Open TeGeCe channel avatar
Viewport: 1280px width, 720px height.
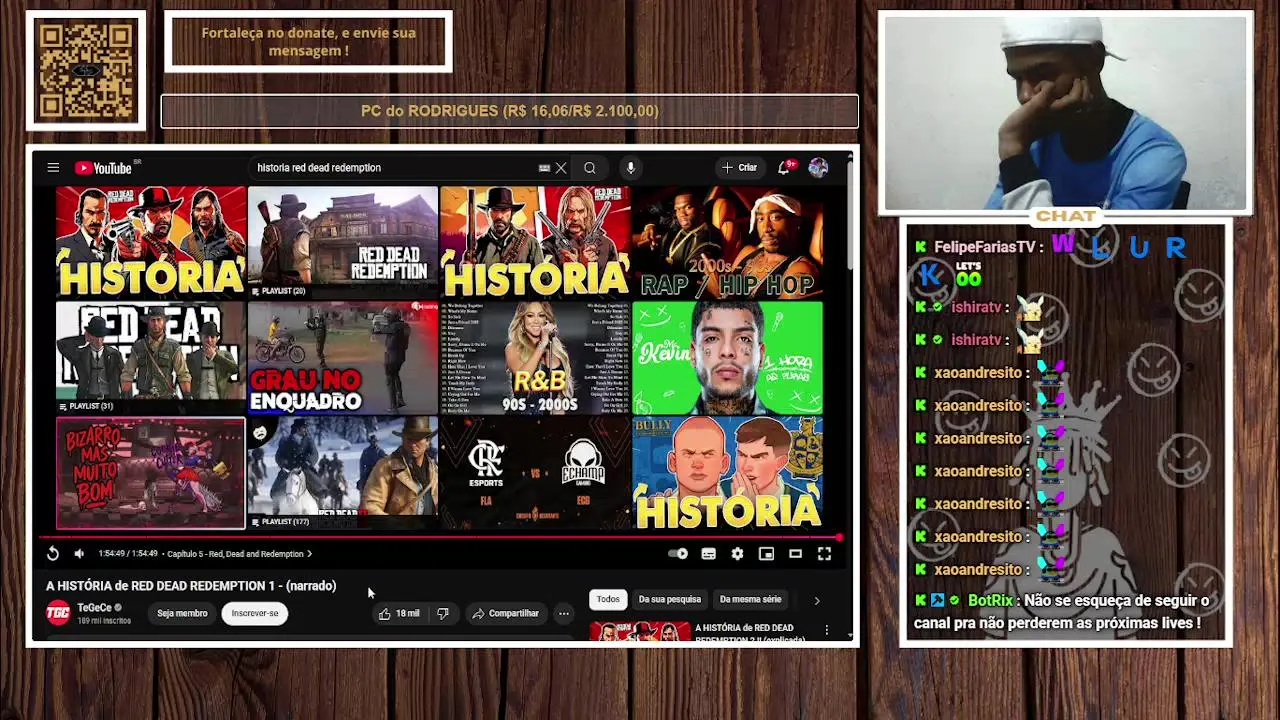tap(58, 613)
